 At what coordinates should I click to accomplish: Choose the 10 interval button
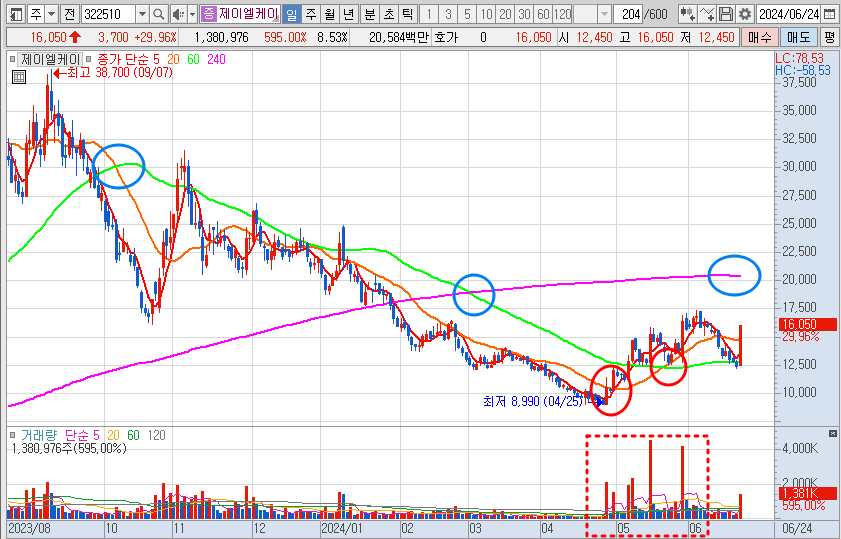coord(486,14)
